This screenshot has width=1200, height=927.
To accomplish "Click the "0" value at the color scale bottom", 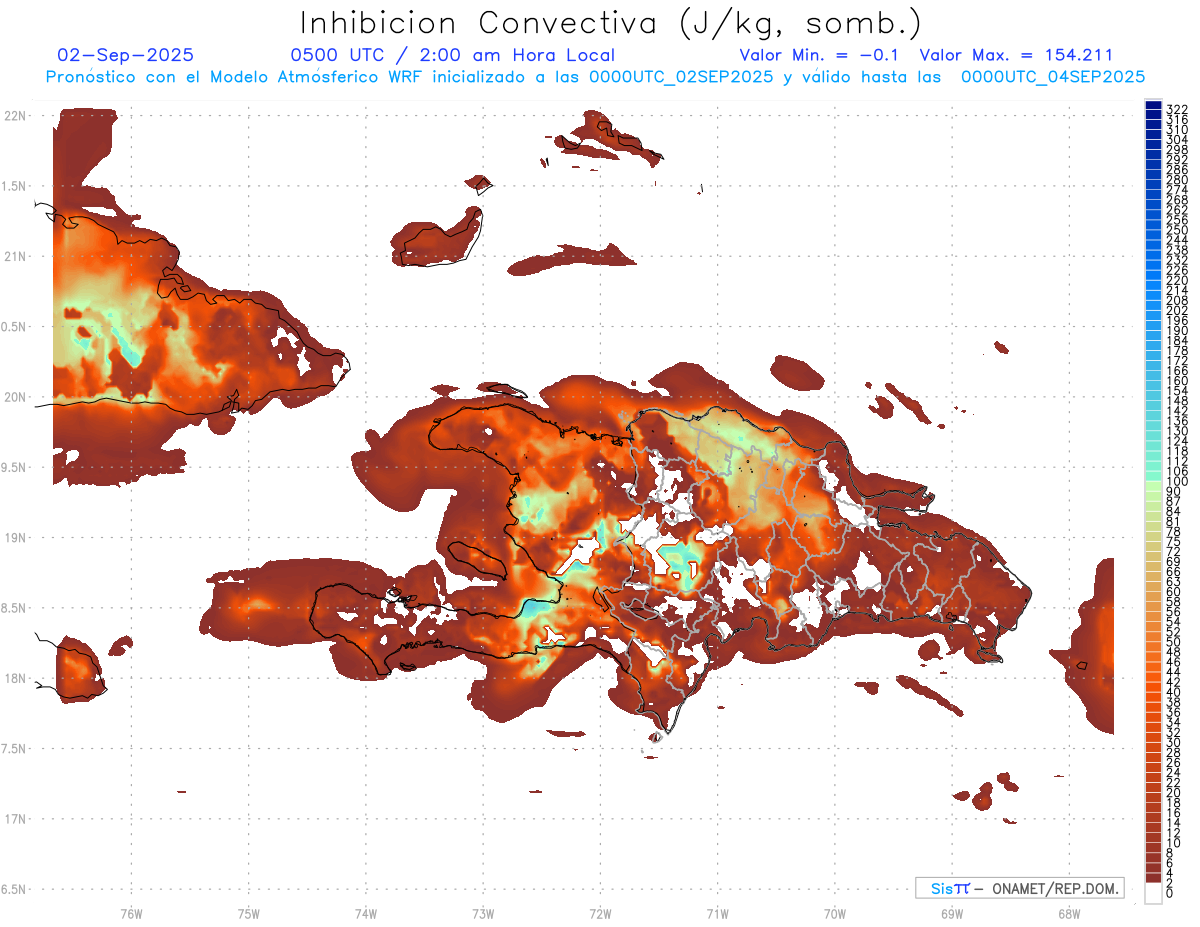I will [1169, 892].
